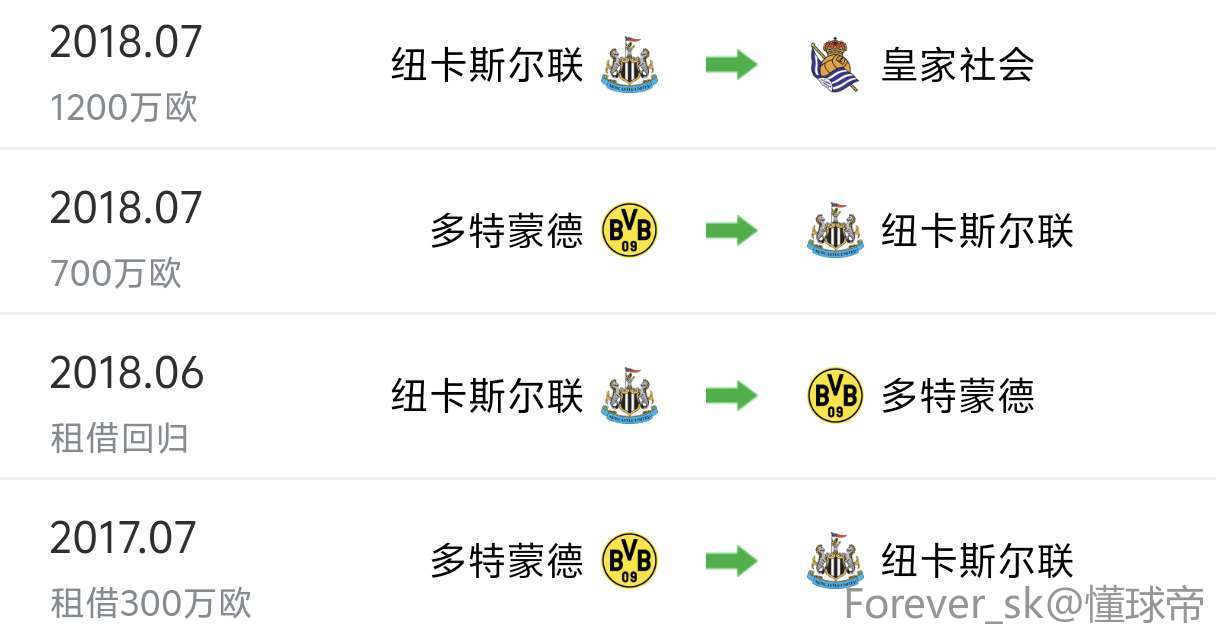The image size is (1216, 638).
Task: Open 多特蒙德 text in the 700万欧 row
Action: pos(506,231)
